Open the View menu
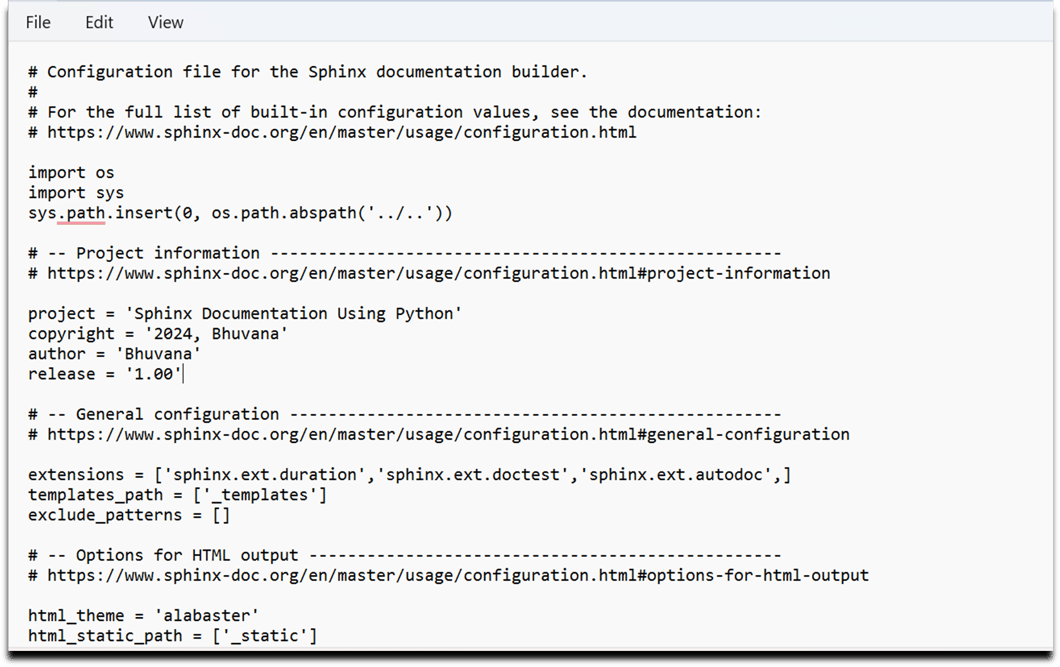Screen dimensions: 1060x667 (165, 22)
